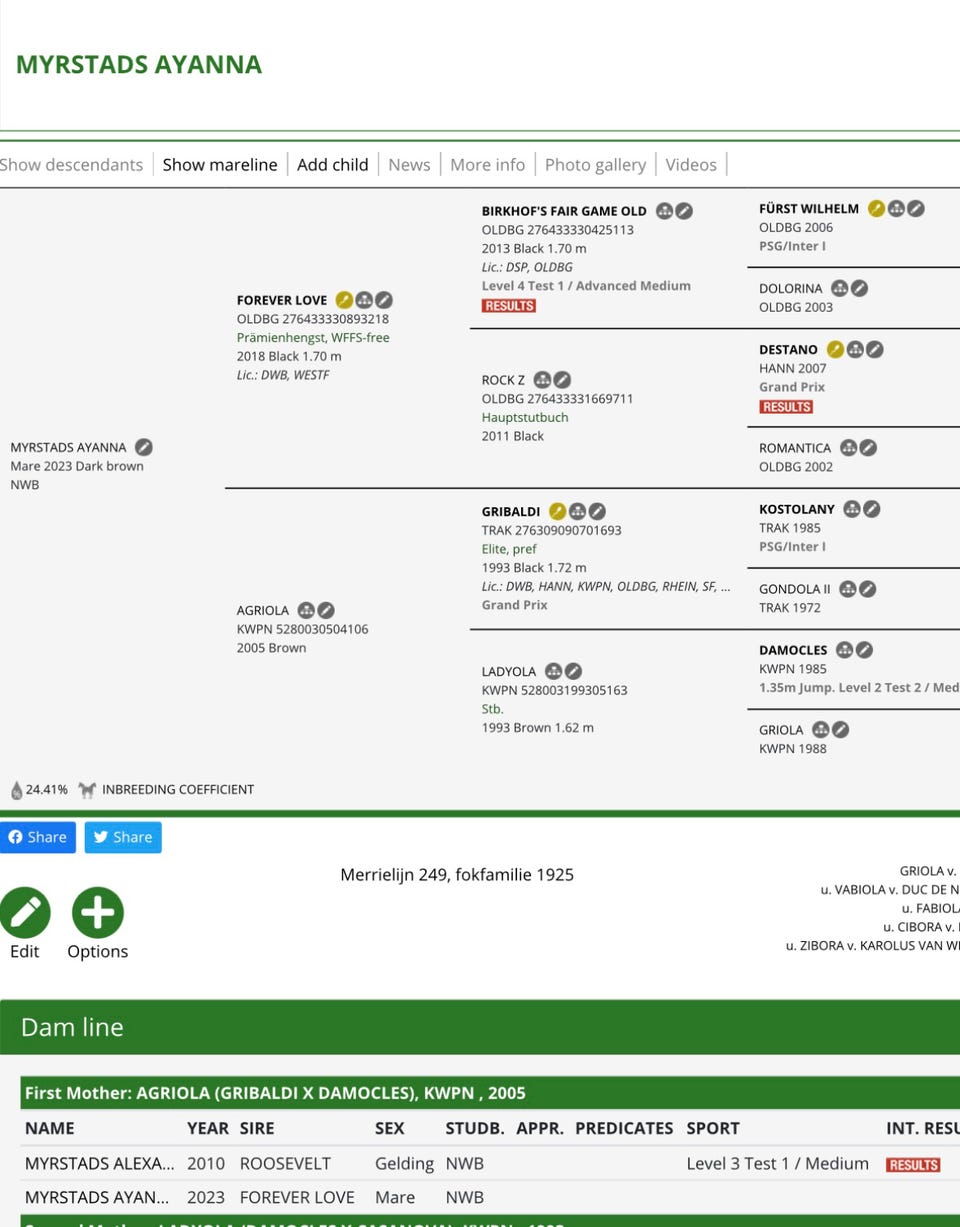Open the Show mareline tab
The width and height of the screenshot is (960, 1227).
[220, 165]
